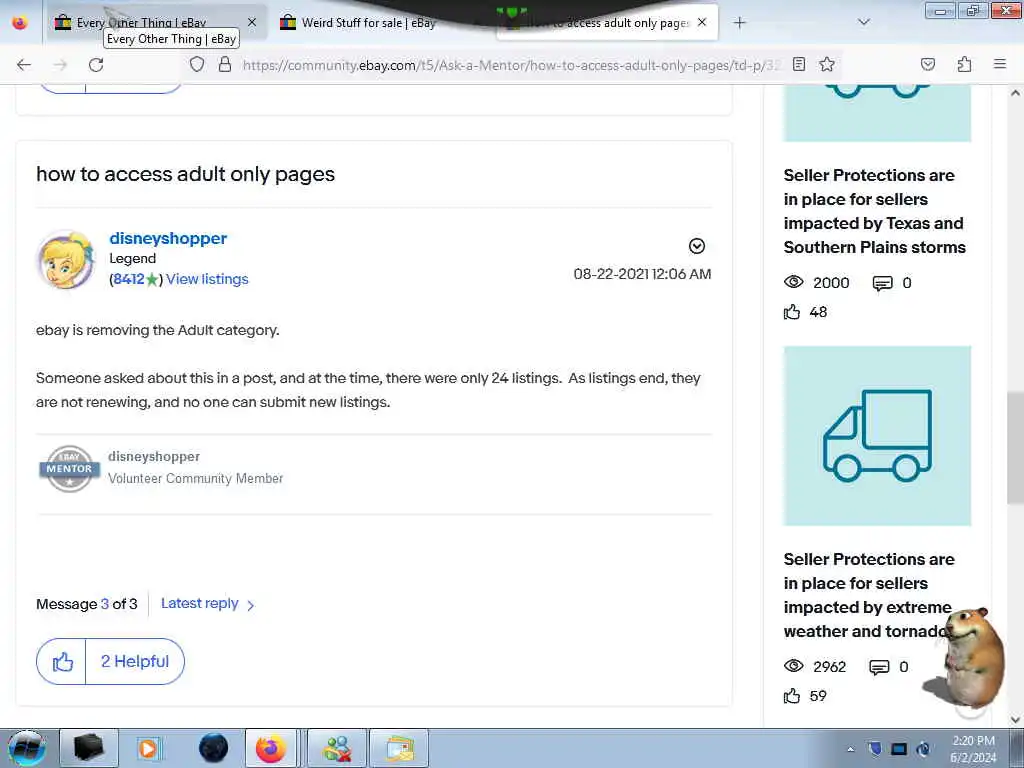The width and height of the screenshot is (1024, 768).
Task: Go back with the browser back arrow
Action: click(x=24, y=65)
